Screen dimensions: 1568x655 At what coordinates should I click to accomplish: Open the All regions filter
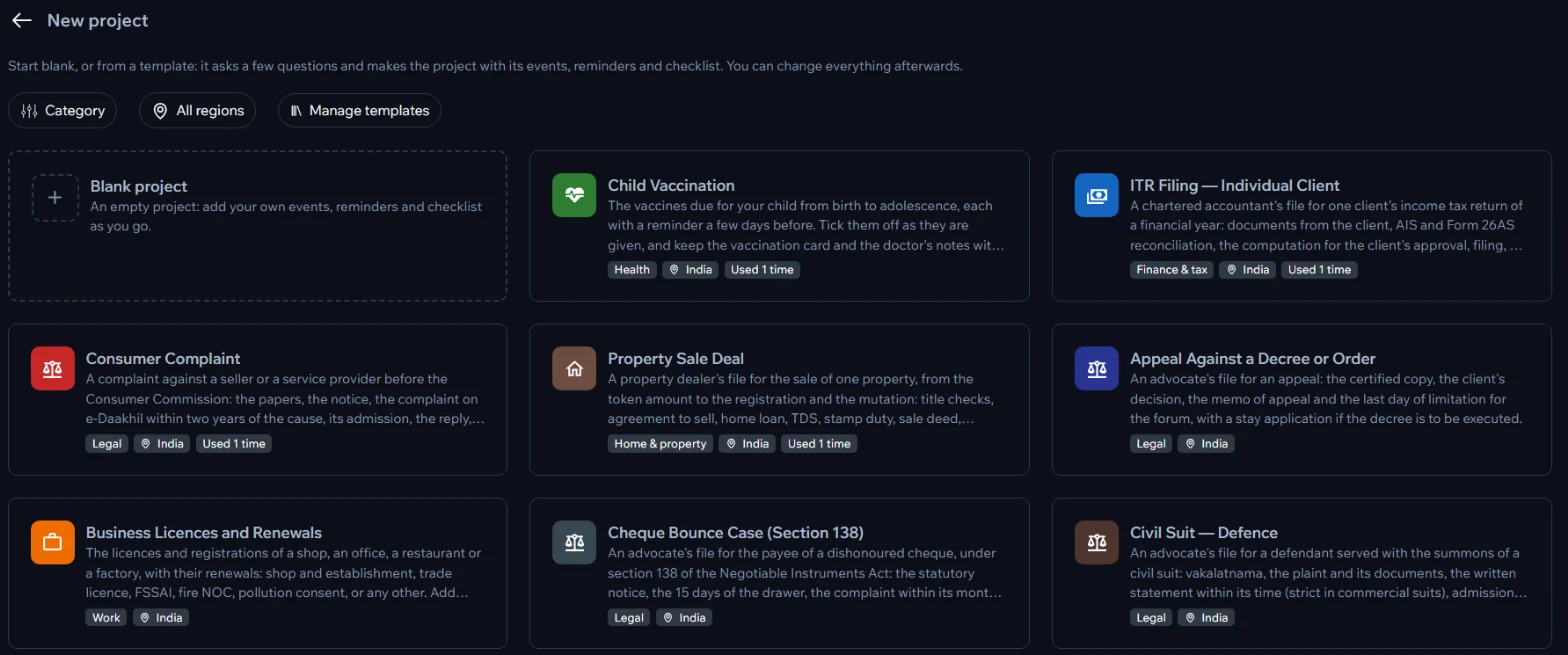tap(197, 111)
